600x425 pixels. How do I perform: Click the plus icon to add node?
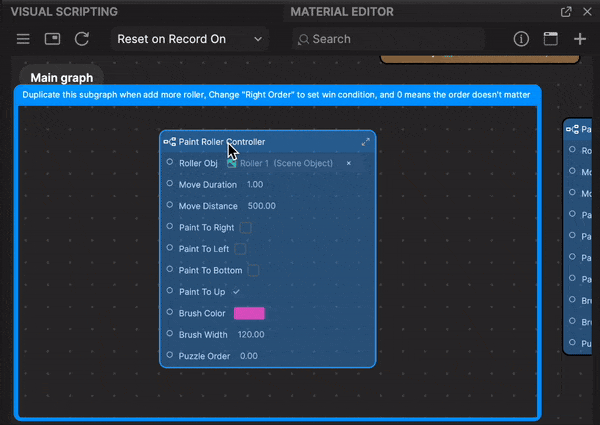[x=580, y=39]
